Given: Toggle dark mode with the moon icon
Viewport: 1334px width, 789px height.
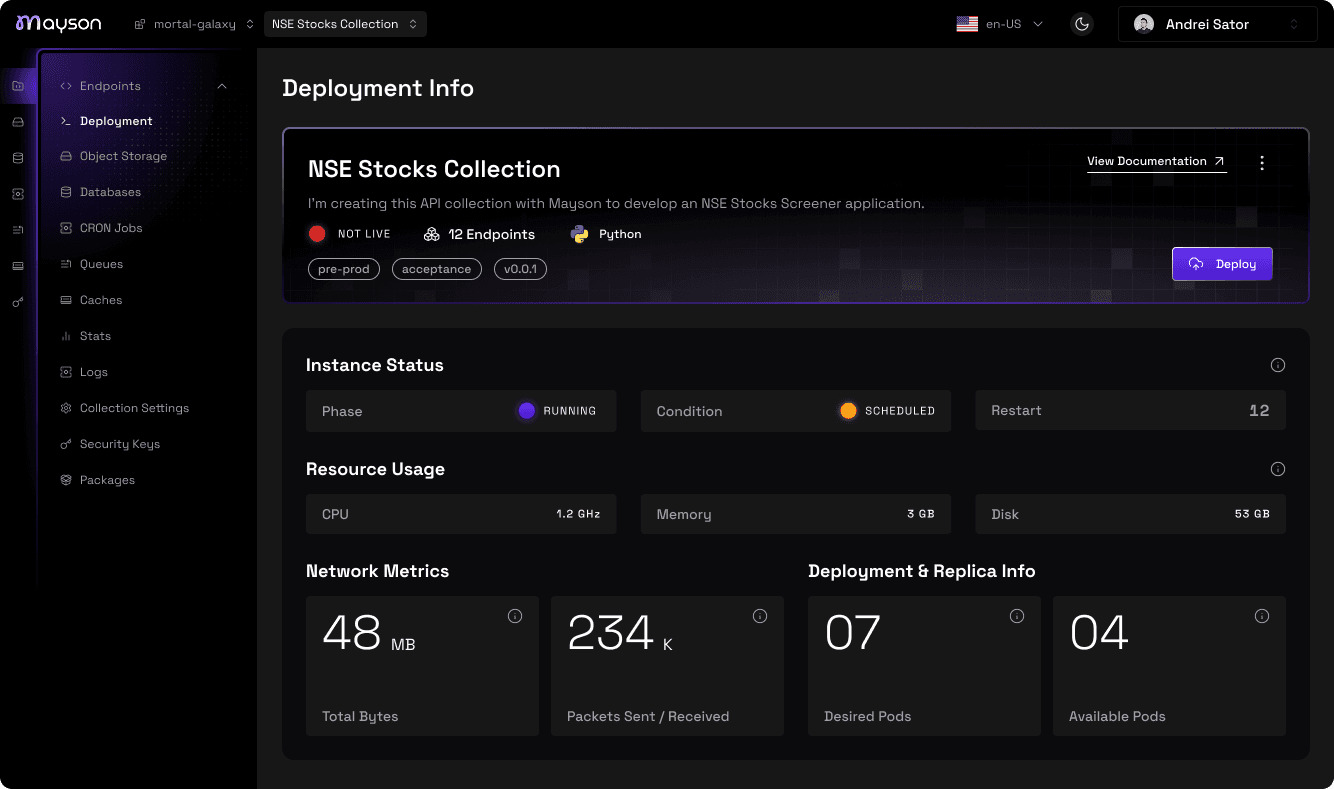Looking at the screenshot, I should 1082,24.
